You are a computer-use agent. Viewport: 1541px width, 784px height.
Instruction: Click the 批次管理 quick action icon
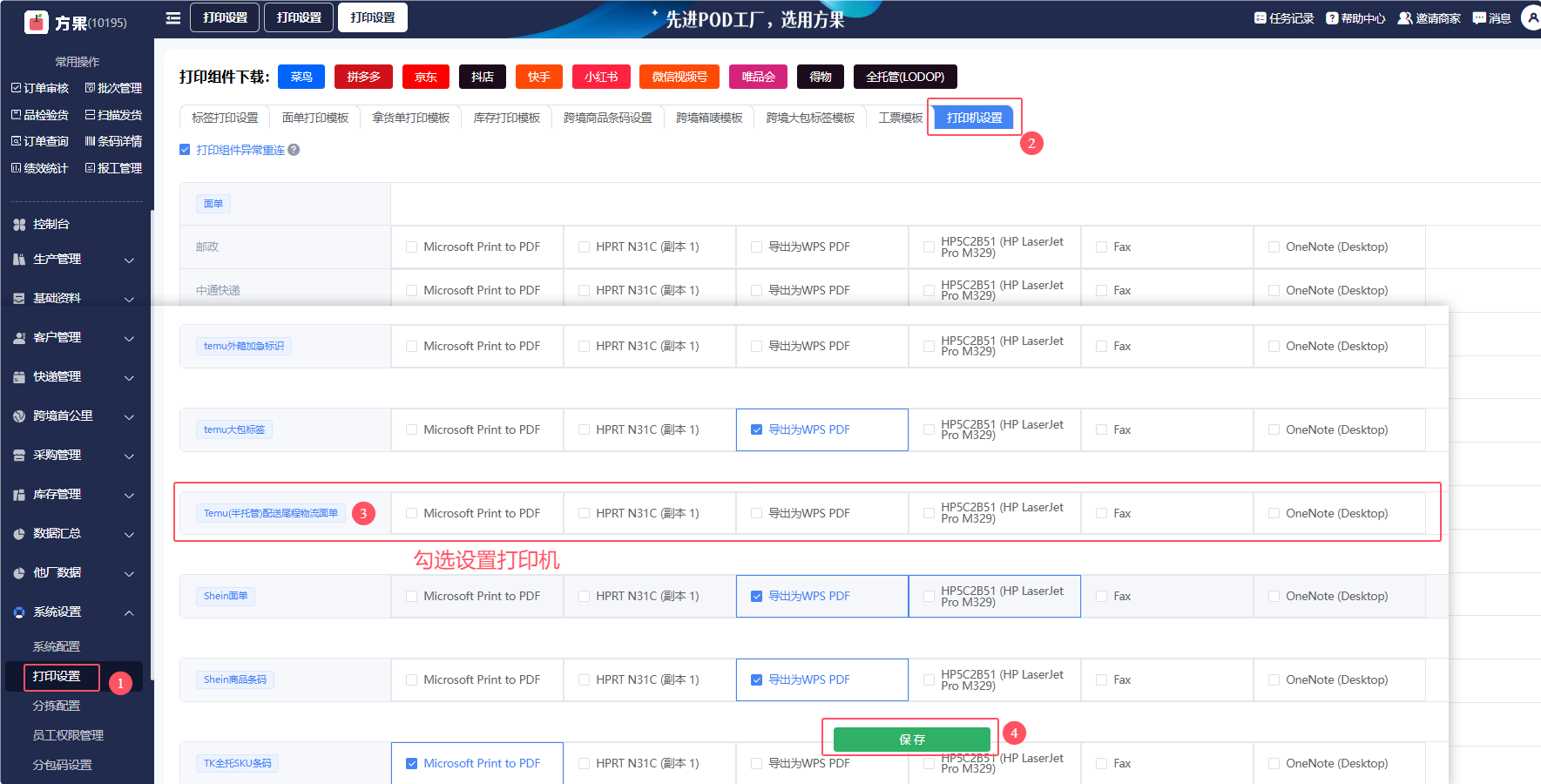[x=90, y=88]
